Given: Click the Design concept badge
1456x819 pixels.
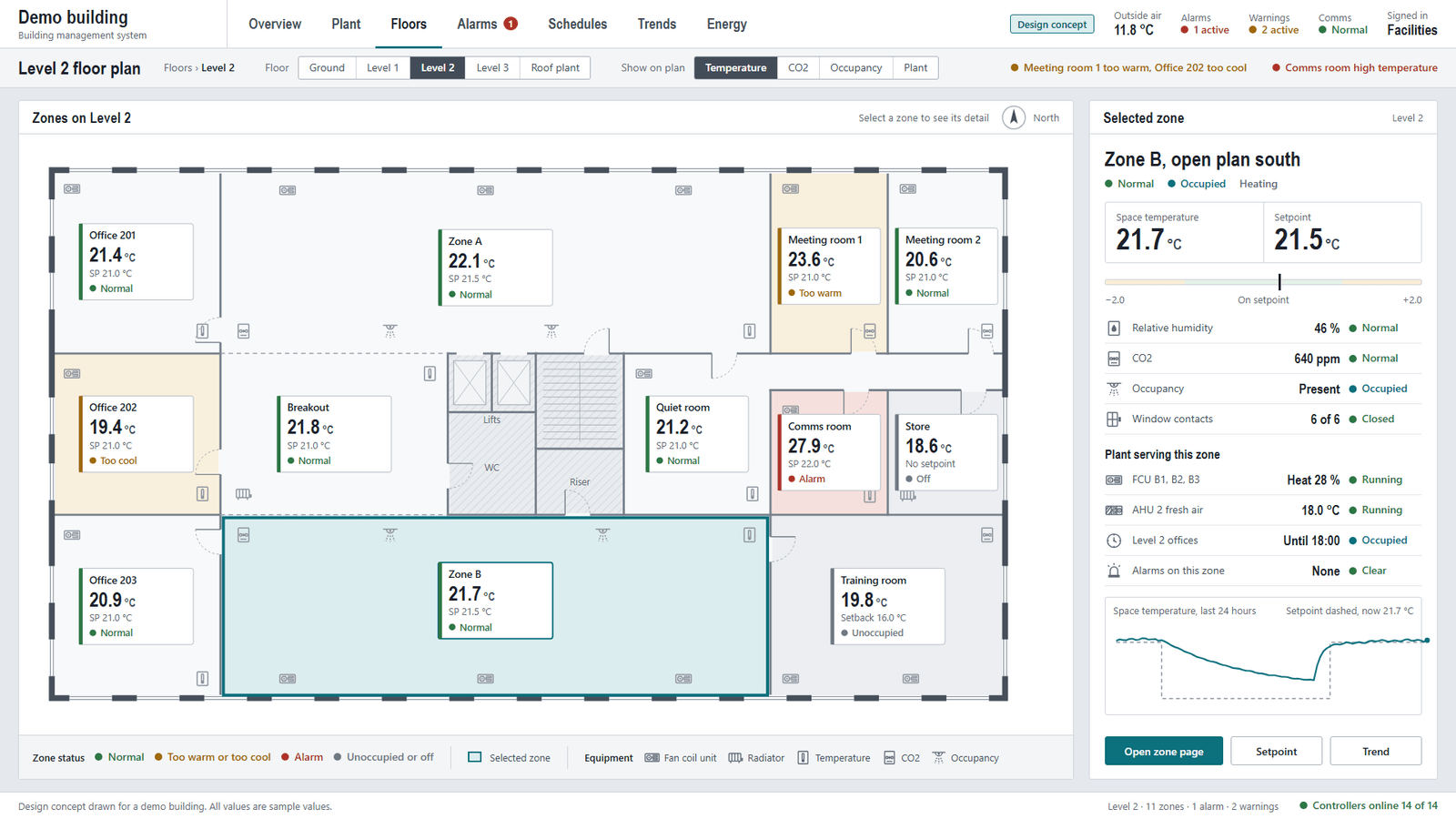Looking at the screenshot, I should [1052, 25].
